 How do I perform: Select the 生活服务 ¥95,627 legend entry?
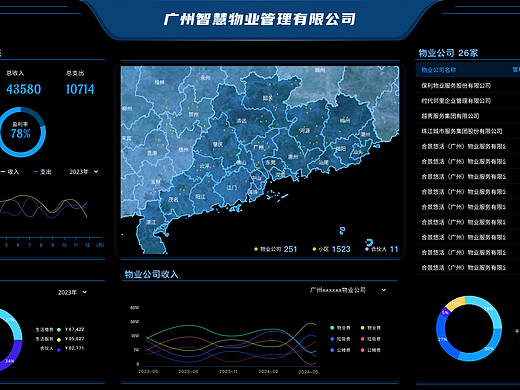point(60,339)
